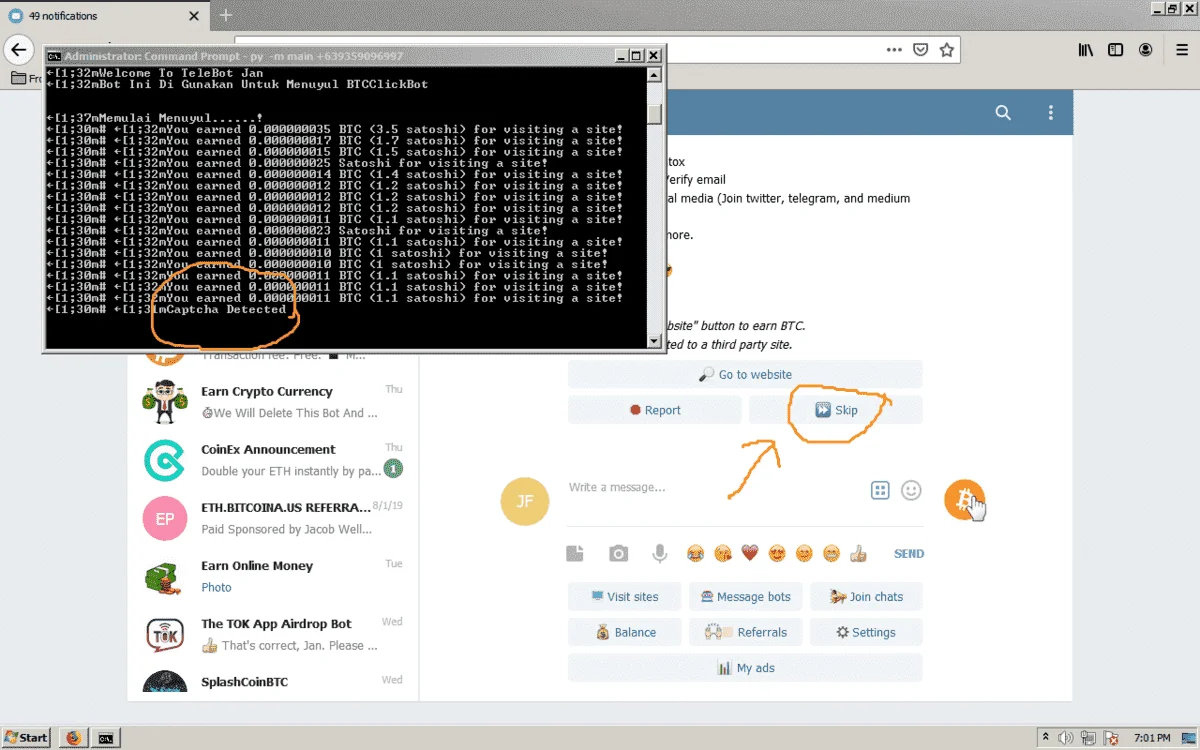Open the emoji smiley picker
Image resolution: width=1200 pixels, height=750 pixels.
tap(911, 490)
